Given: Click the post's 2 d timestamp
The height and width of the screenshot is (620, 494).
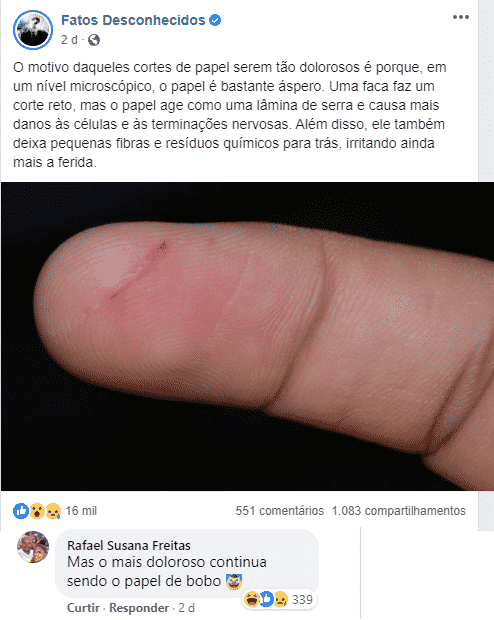Looking at the screenshot, I should 69,40.
